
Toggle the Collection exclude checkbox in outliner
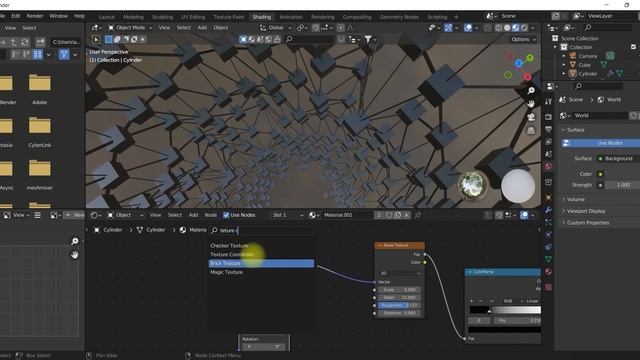tap(633, 47)
